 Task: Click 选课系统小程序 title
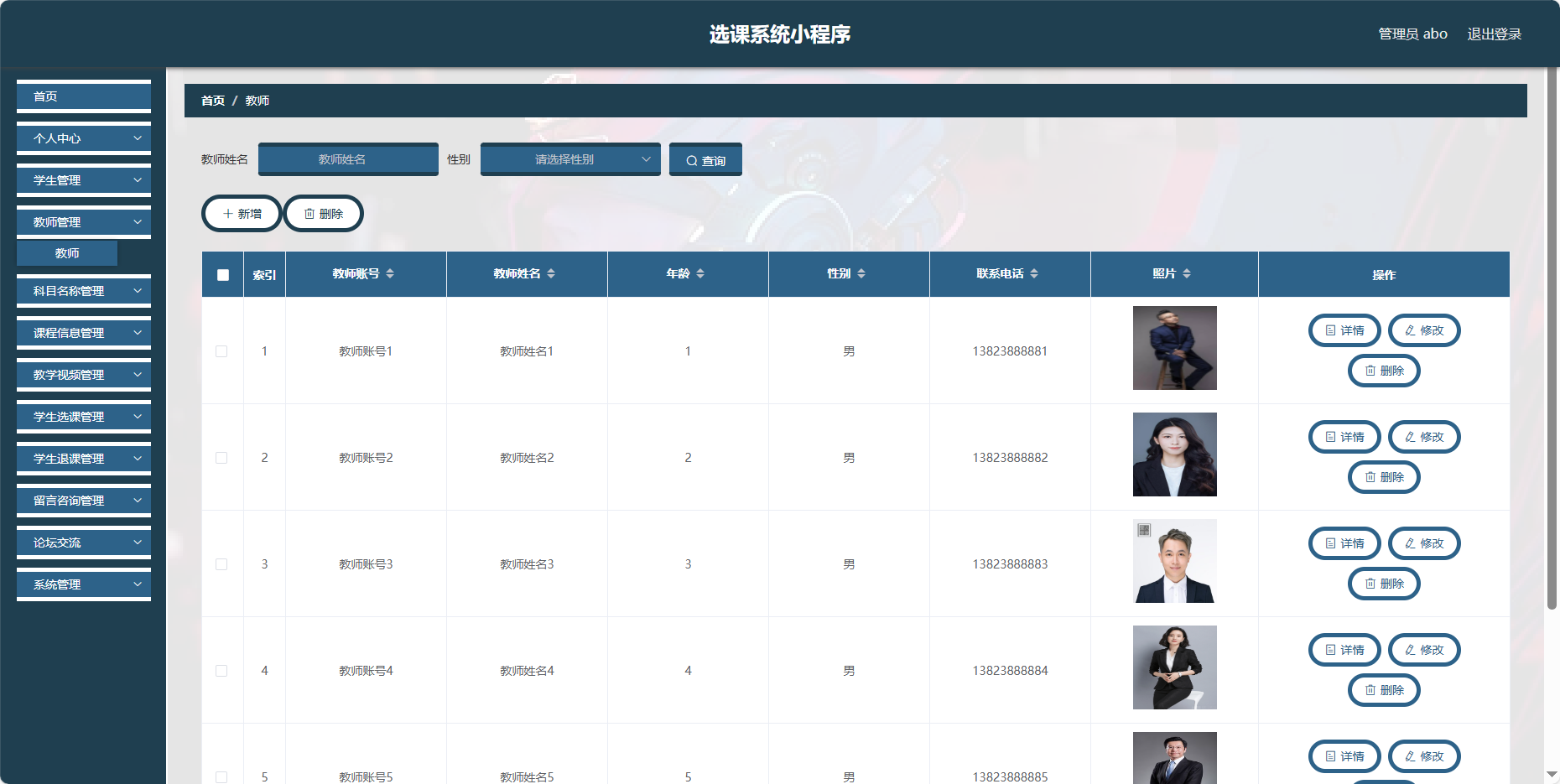click(780, 34)
